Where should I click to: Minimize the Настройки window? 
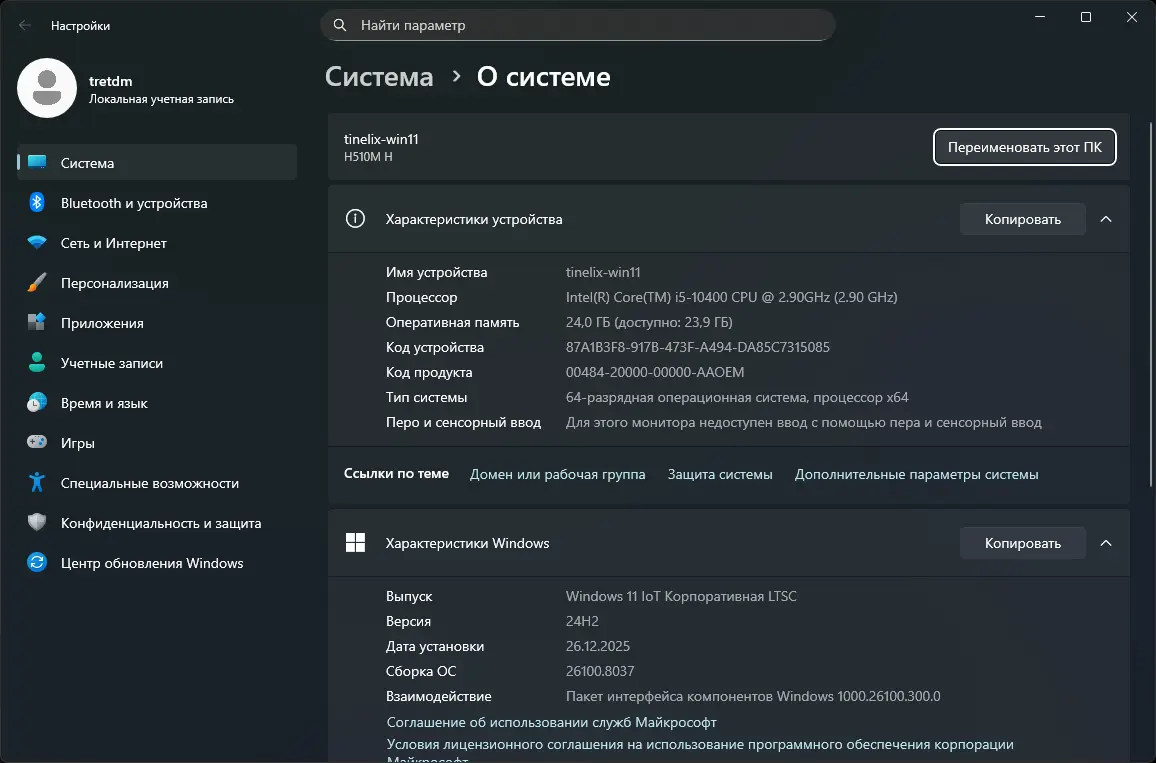tap(1040, 17)
